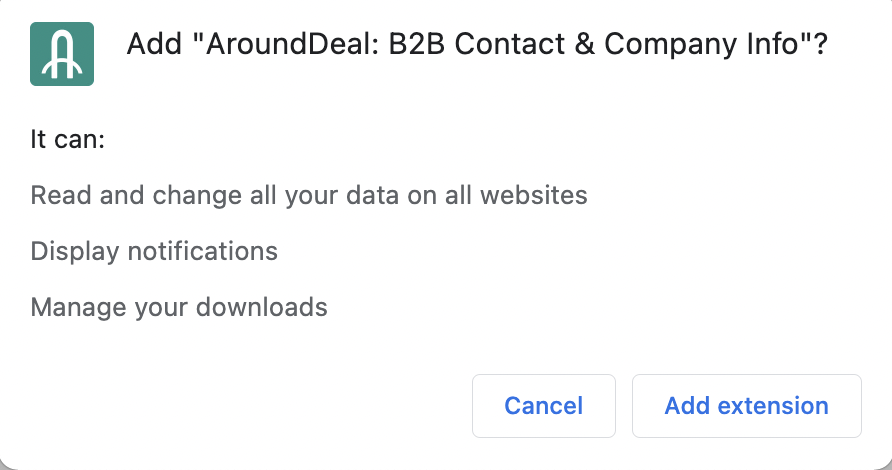
Task: Select the green AroundDeal icon in the header
Action: coord(62,54)
